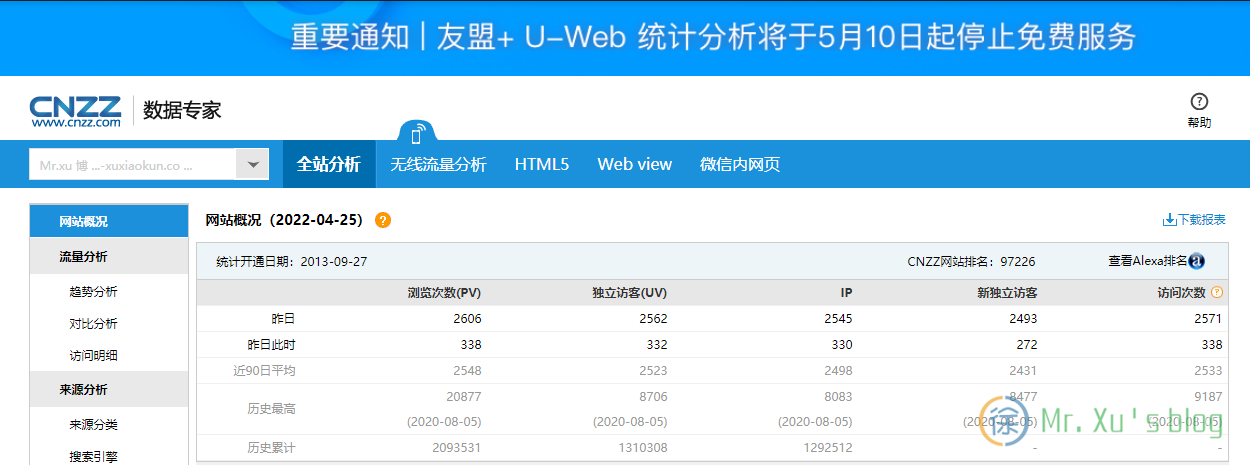Open 来源分类 in the sidebar

click(93, 425)
